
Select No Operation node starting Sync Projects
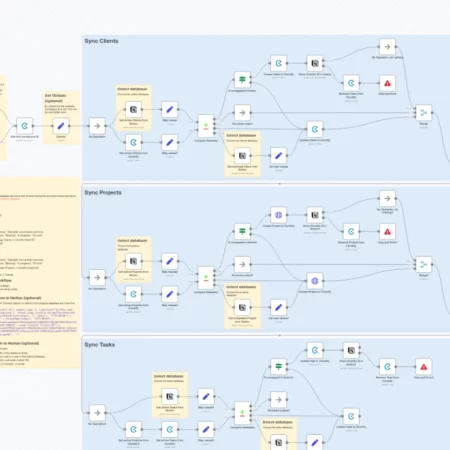tap(97, 277)
